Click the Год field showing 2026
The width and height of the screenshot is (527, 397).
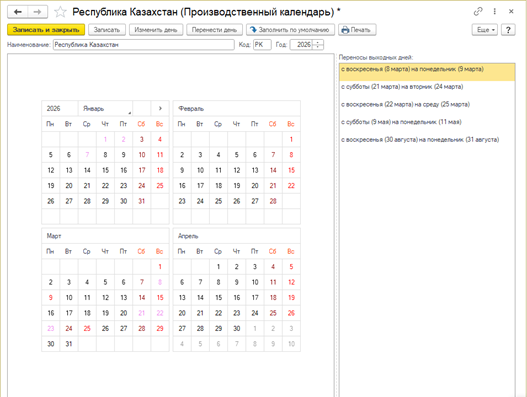pos(301,45)
